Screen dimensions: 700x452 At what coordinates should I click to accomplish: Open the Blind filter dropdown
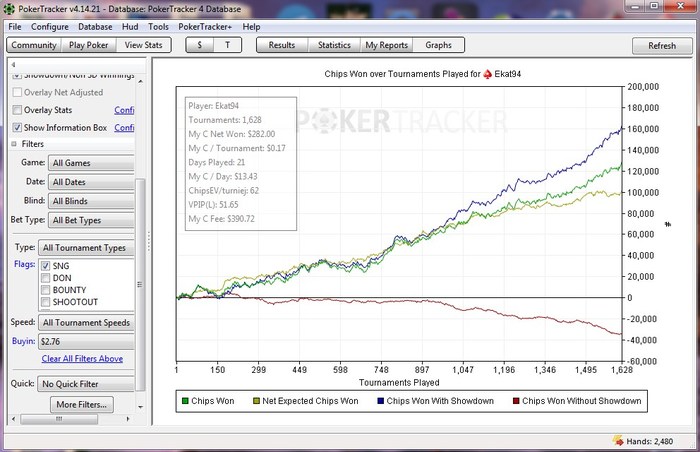pyautogui.click(x=91, y=201)
